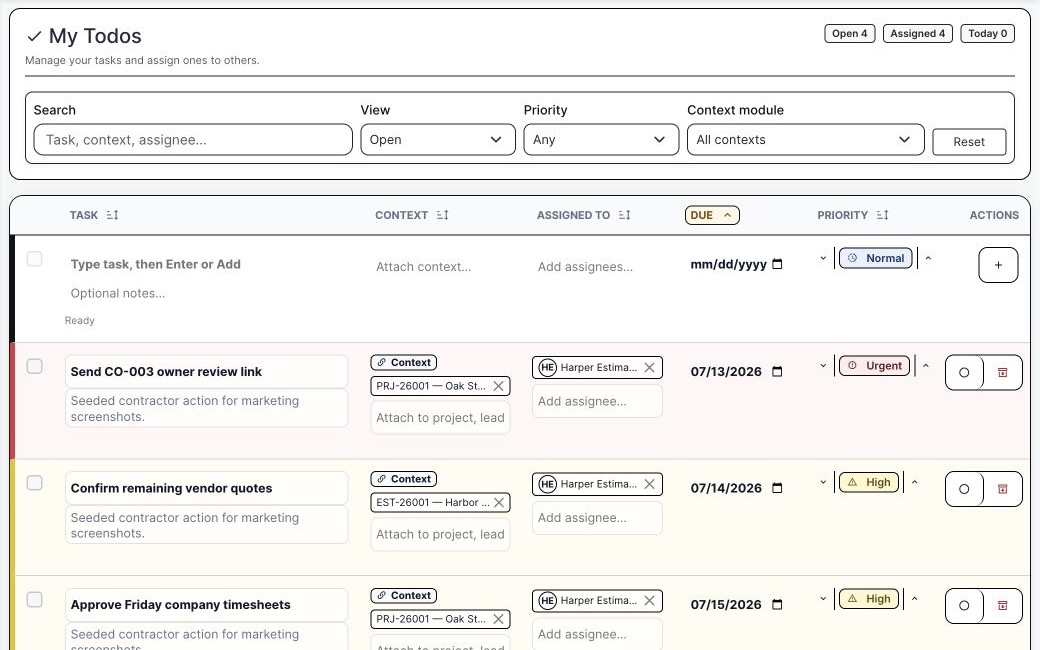This screenshot has height=650, width=1040.
Task: Remove Harper assignee from timesheets task
Action: point(649,600)
